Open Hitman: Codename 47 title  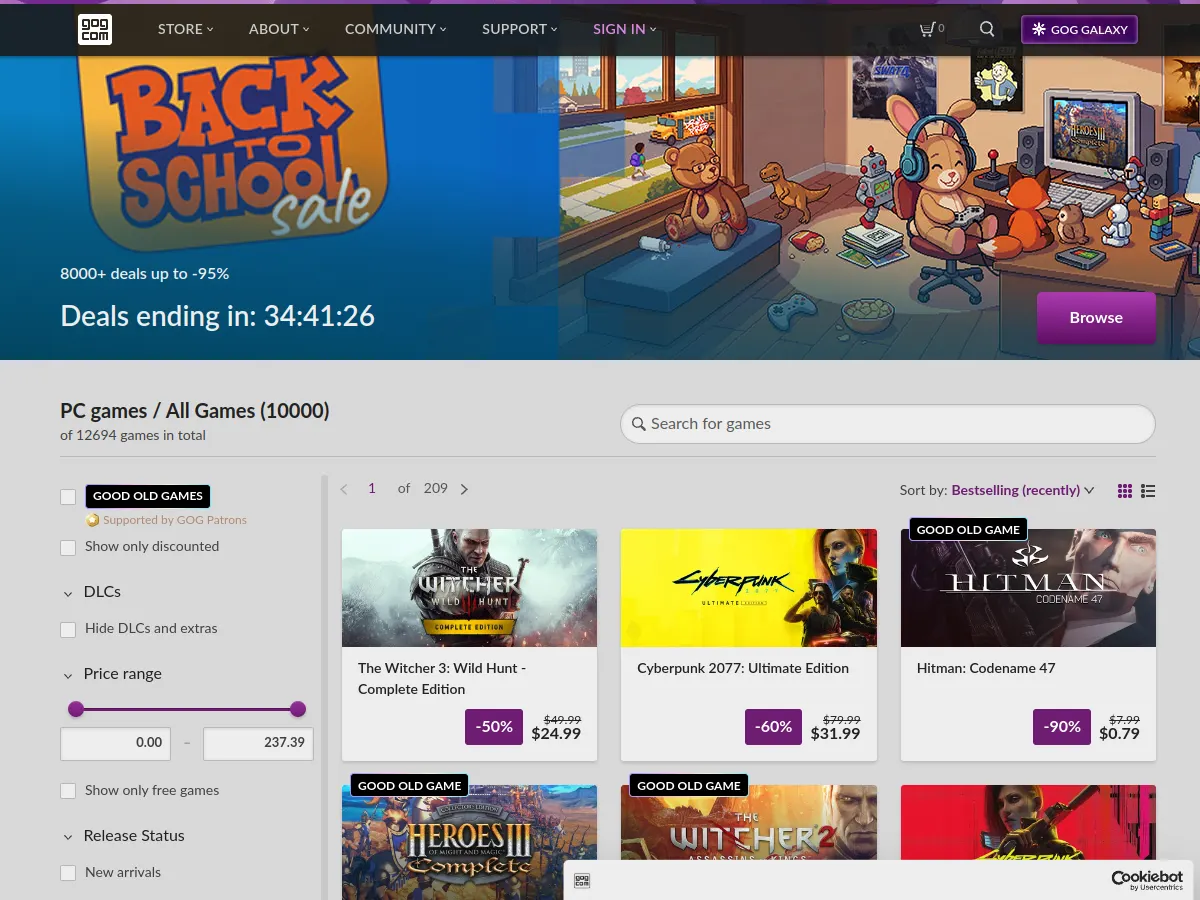click(x=986, y=668)
